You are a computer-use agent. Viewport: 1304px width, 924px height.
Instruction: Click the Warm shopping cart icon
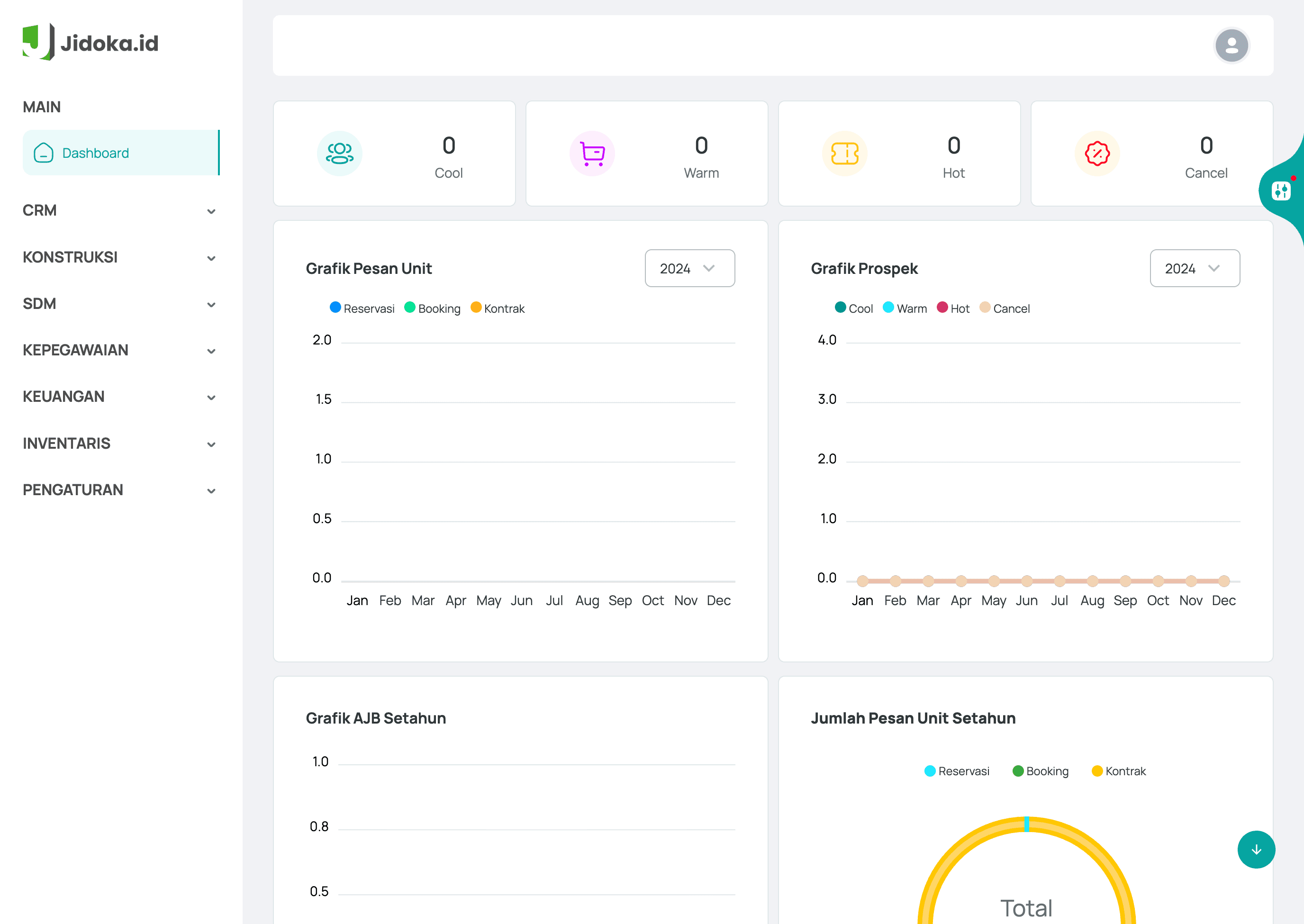pyautogui.click(x=592, y=154)
